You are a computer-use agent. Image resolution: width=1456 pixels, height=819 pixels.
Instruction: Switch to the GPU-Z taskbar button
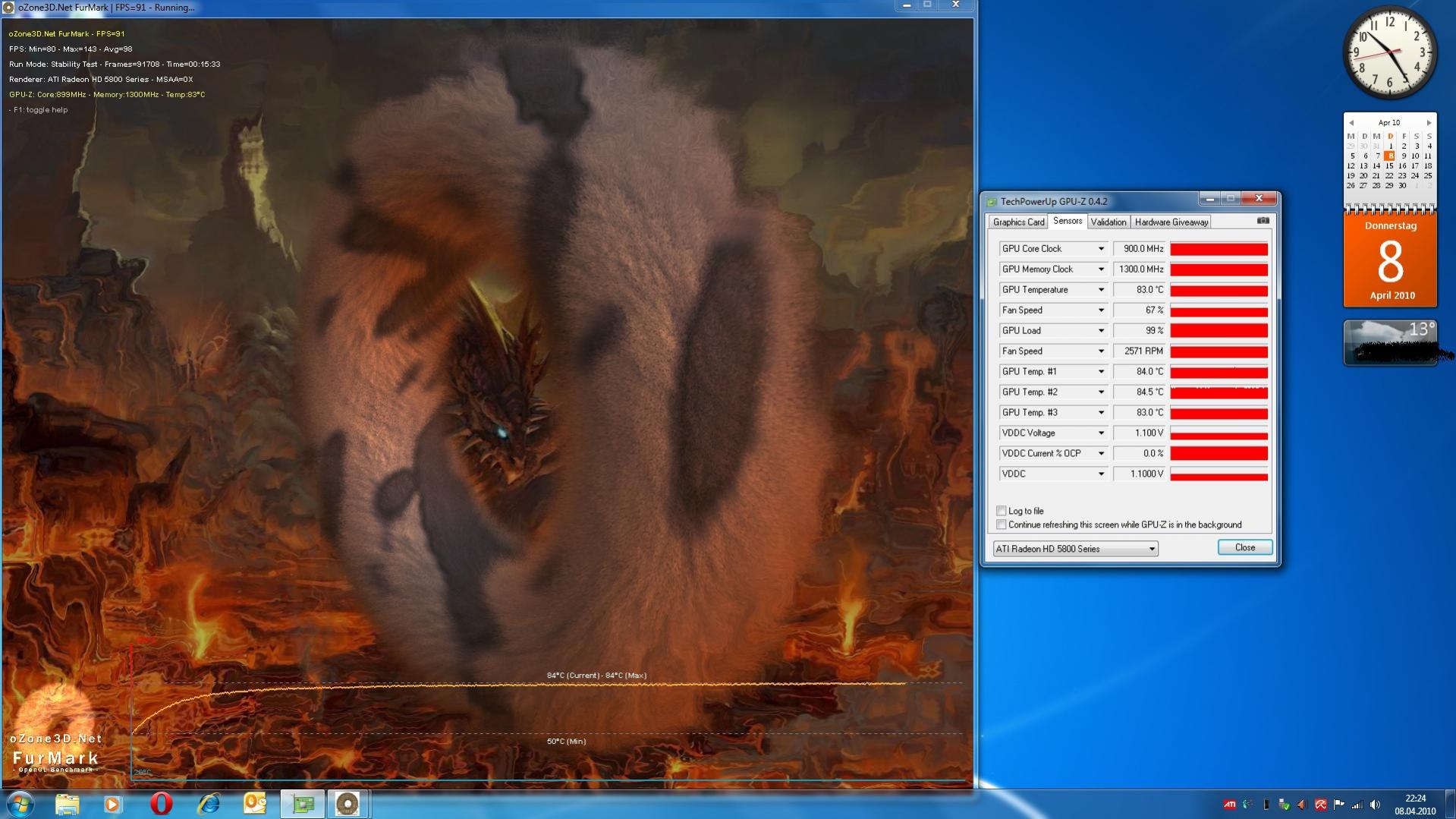302,804
